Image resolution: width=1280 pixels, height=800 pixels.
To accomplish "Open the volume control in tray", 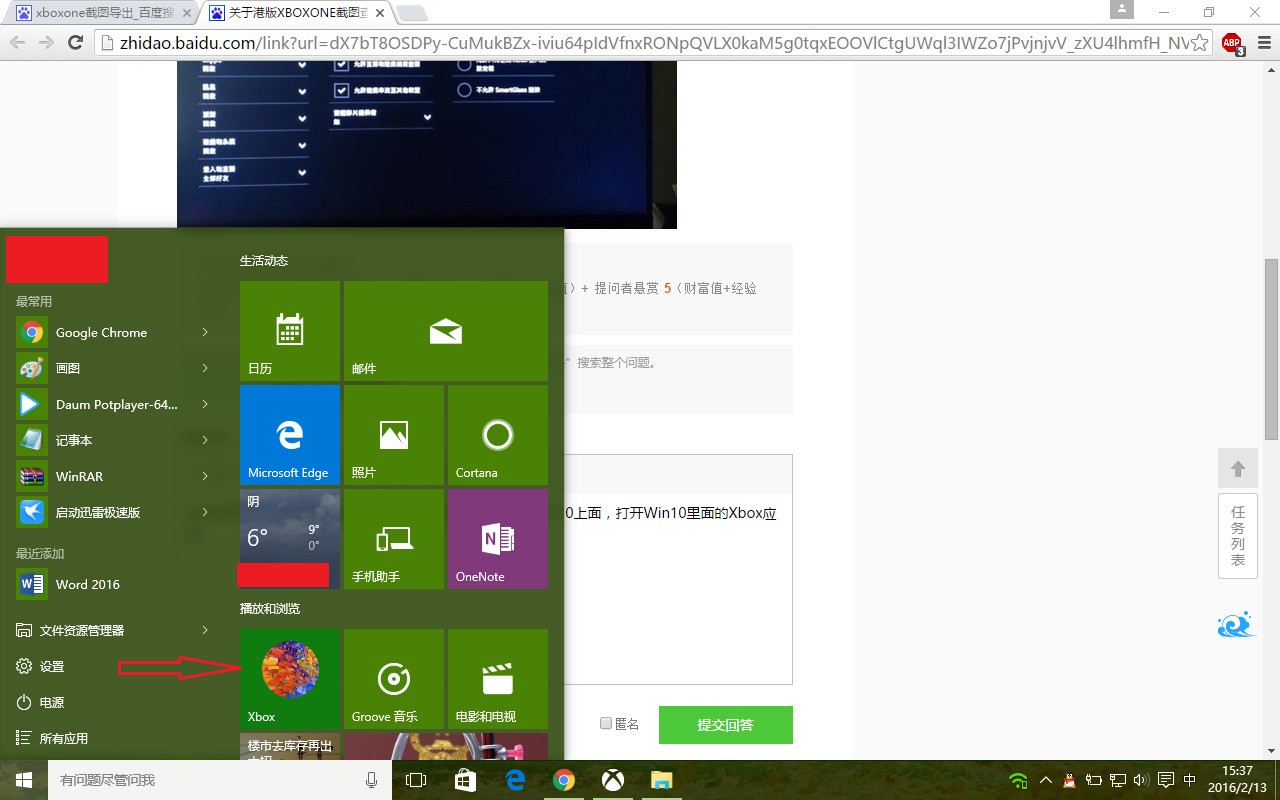I will pos(1142,780).
